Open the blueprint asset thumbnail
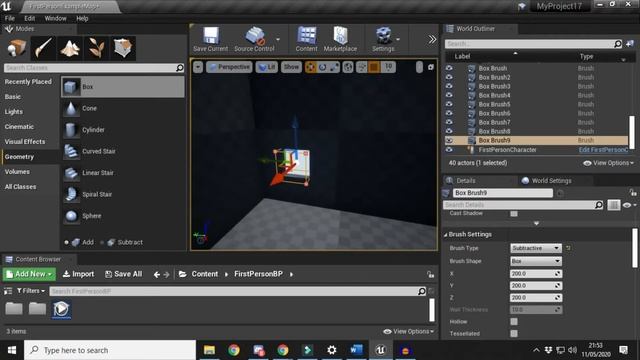This screenshot has width=640, height=360. (61, 309)
